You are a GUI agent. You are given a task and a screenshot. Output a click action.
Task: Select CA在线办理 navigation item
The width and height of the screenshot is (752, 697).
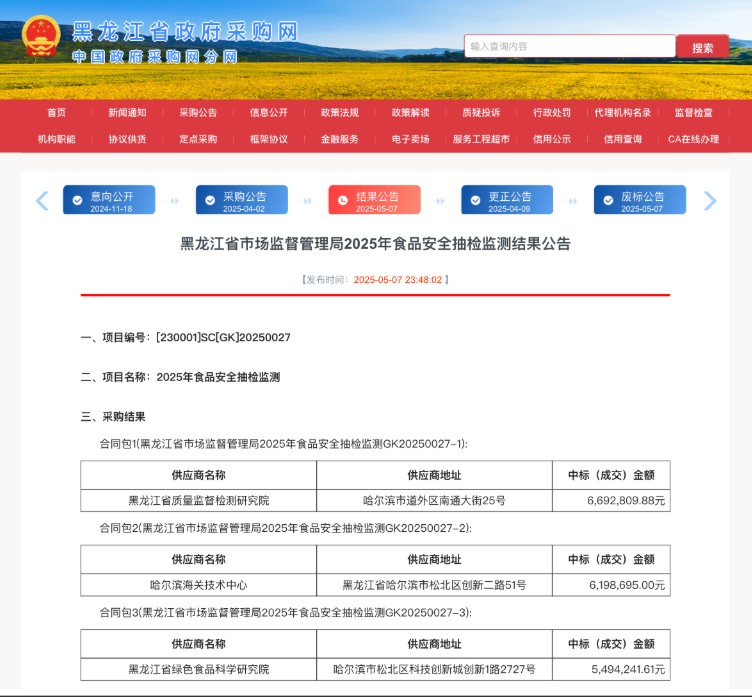(x=693, y=139)
